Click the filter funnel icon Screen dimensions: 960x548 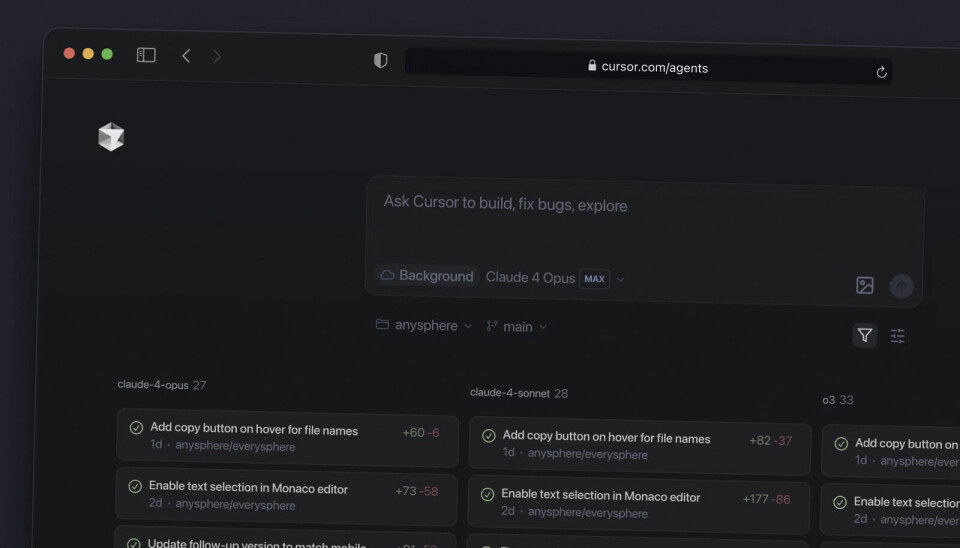tap(864, 335)
